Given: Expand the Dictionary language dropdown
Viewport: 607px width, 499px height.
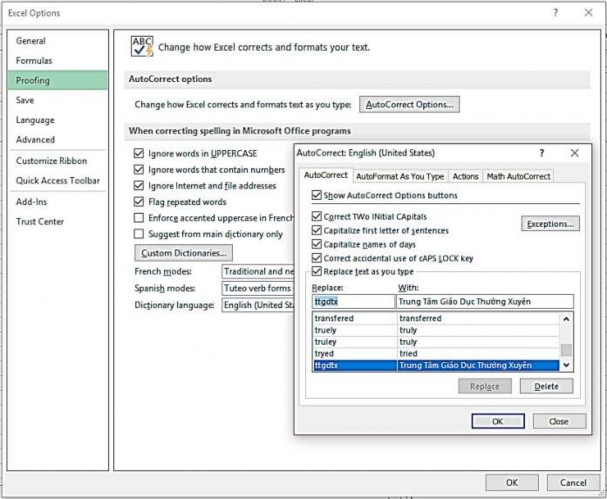Looking at the screenshot, I should (x=256, y=305).
